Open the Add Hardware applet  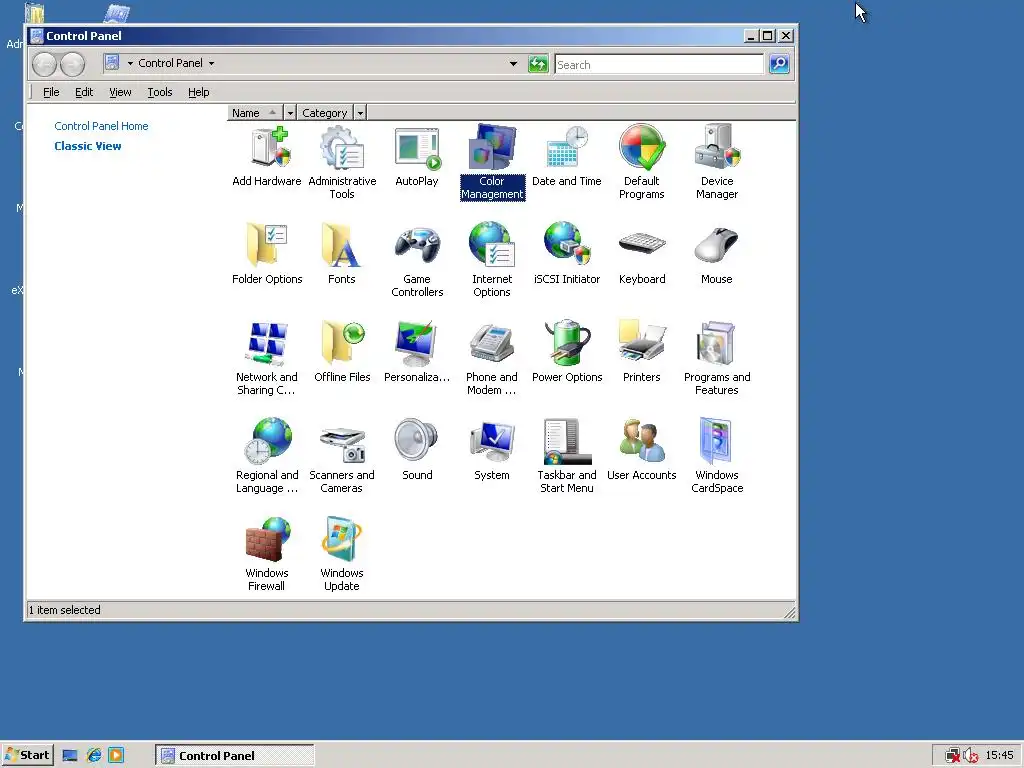point(266,157)
